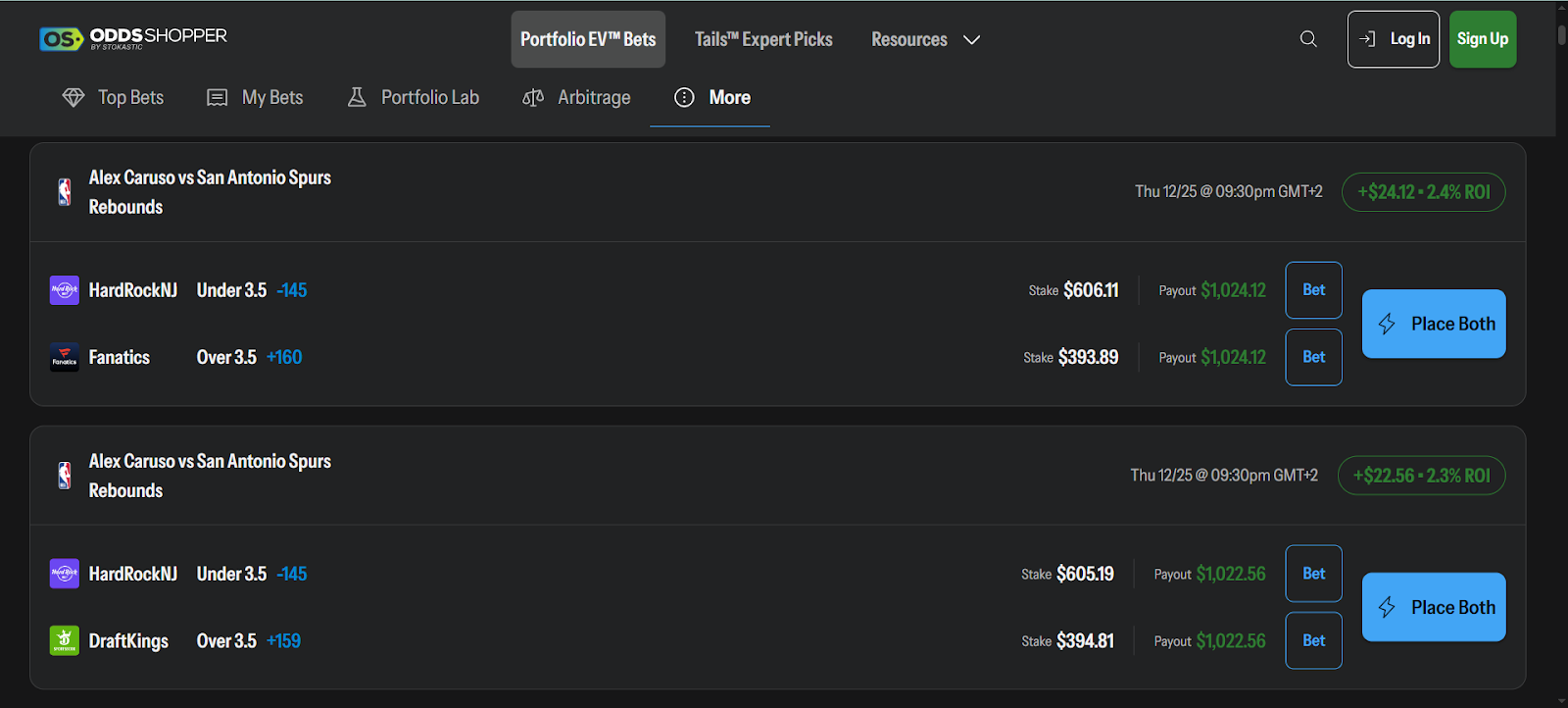This screenshot has height=708, width=1568.
Task: Click Bet button for DraftKings Over 3.5
Action: point(1313,640)
